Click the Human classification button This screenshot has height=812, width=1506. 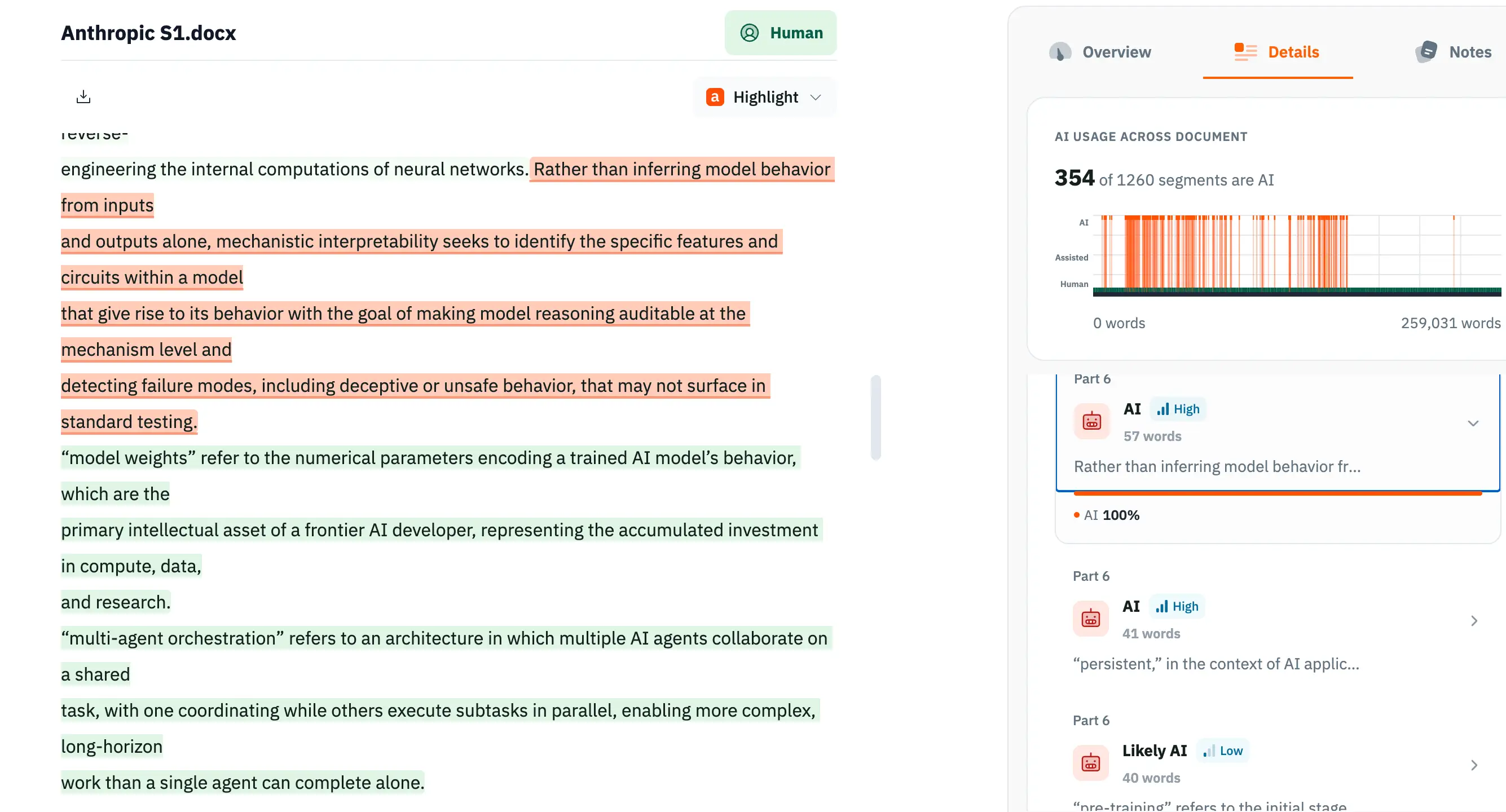point(781,33)
